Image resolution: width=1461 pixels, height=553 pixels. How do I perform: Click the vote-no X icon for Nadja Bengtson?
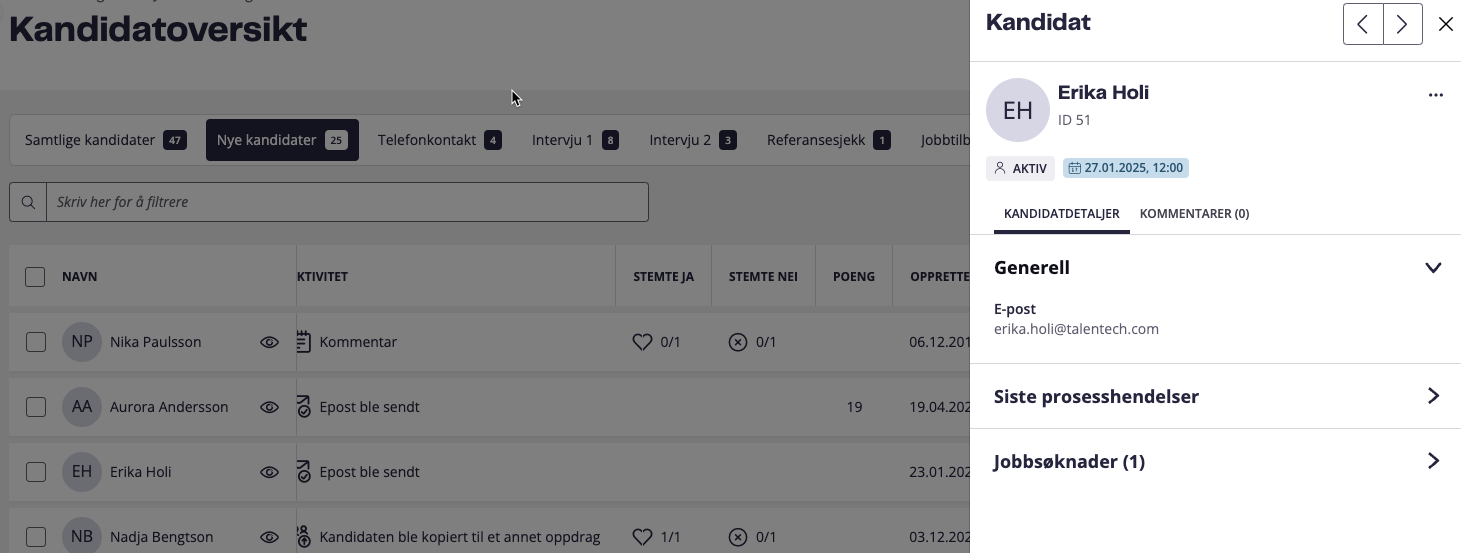(x=738, y=537)
